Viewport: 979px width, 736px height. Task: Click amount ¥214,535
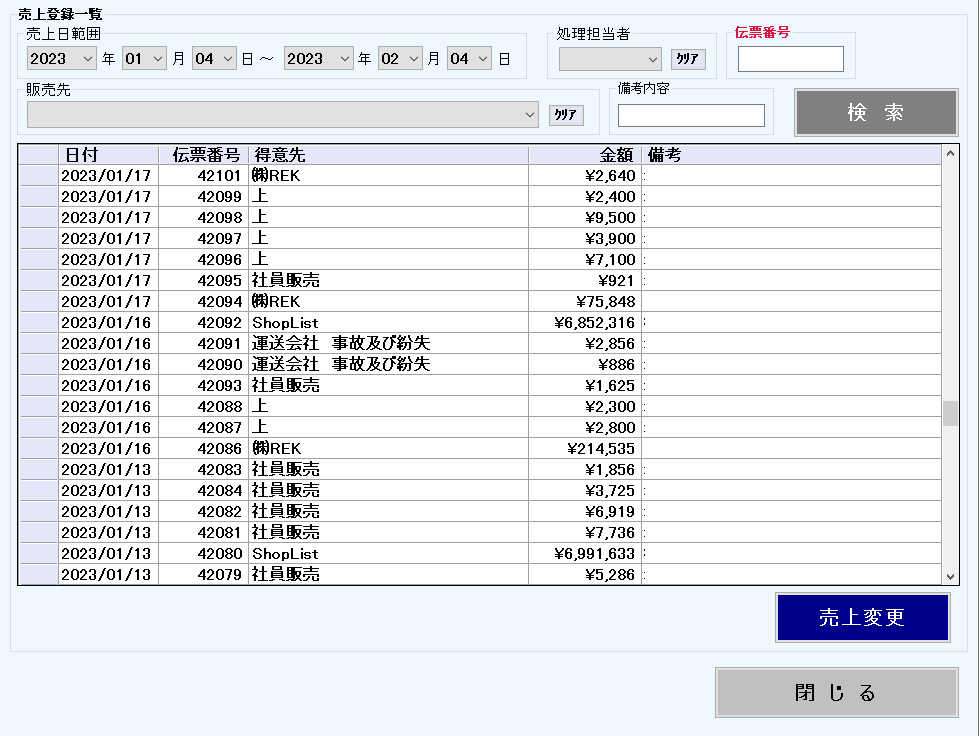[x=601, y=449]
